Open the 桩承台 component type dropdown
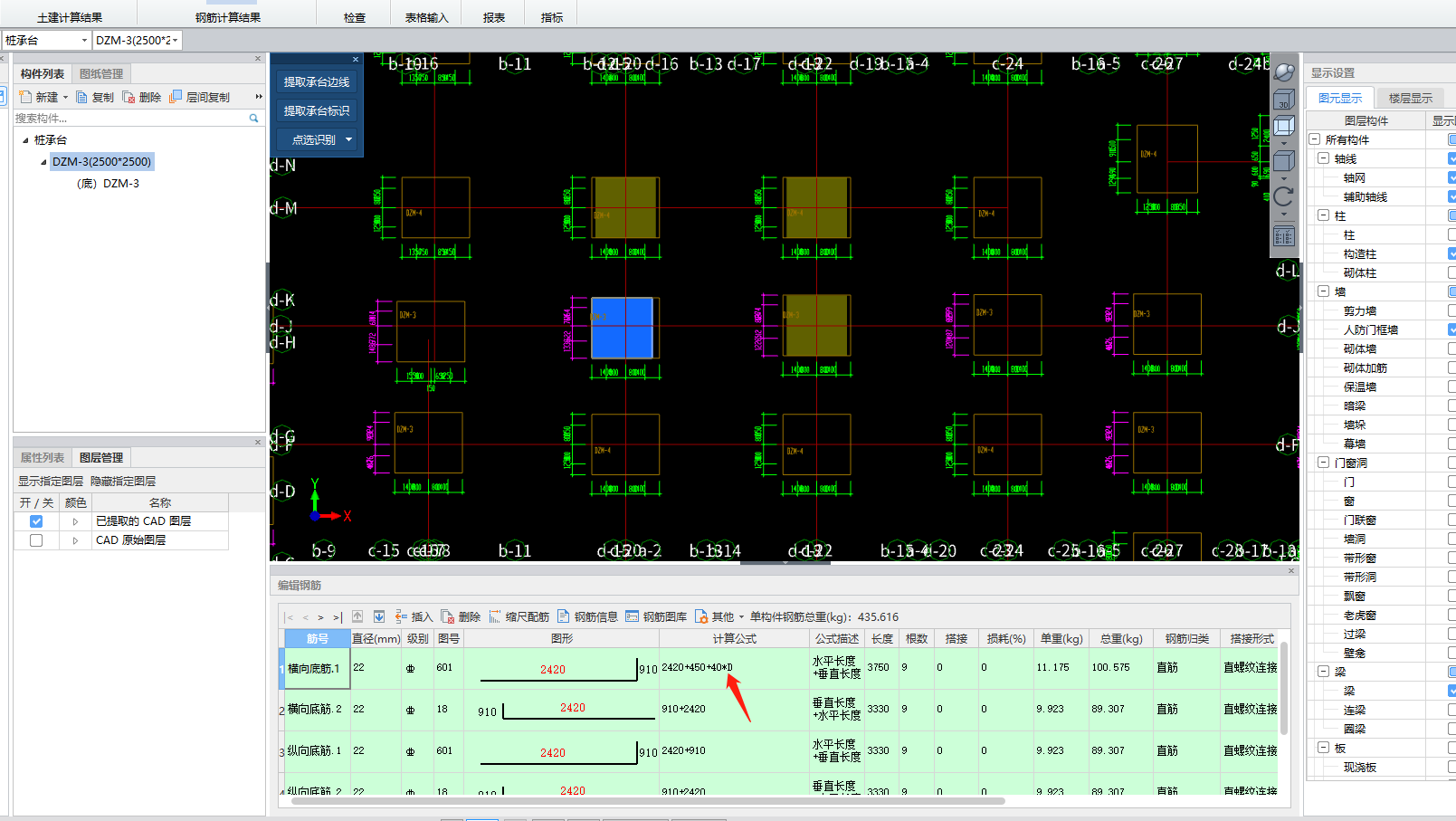This screenshot has height=821, width=1456. (84, 41)
